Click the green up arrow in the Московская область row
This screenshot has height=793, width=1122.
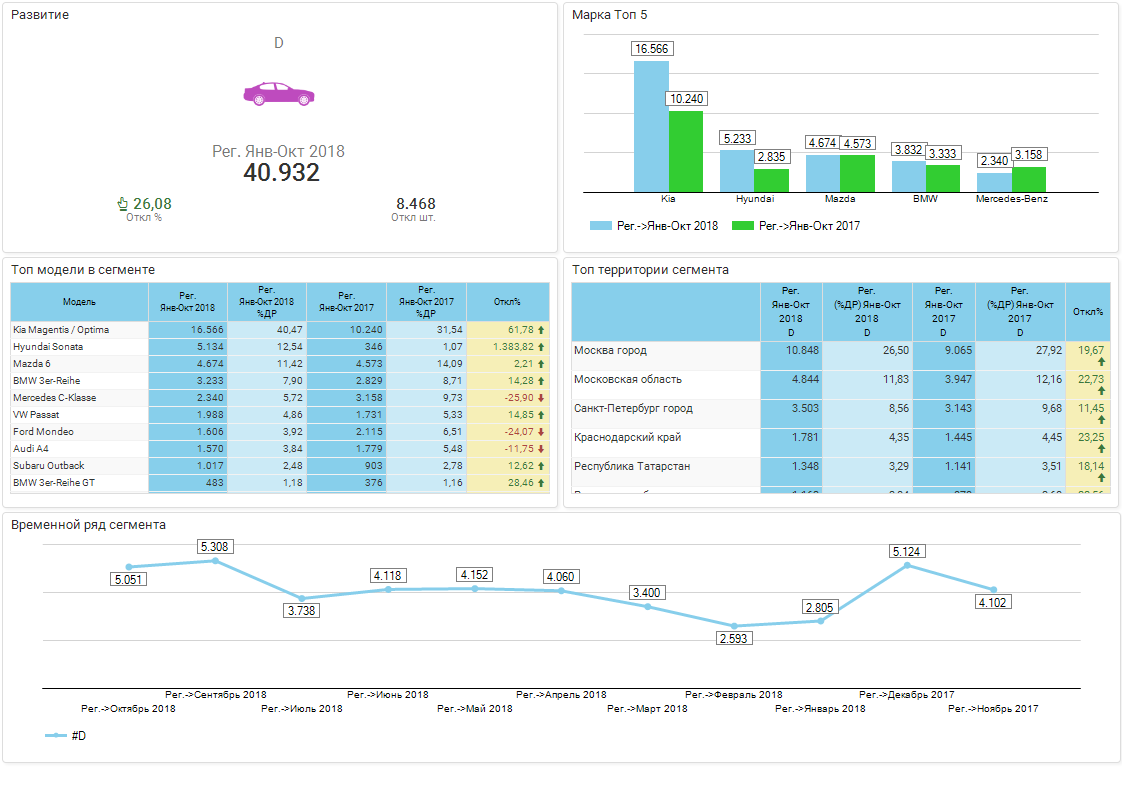pos(1101,391)
